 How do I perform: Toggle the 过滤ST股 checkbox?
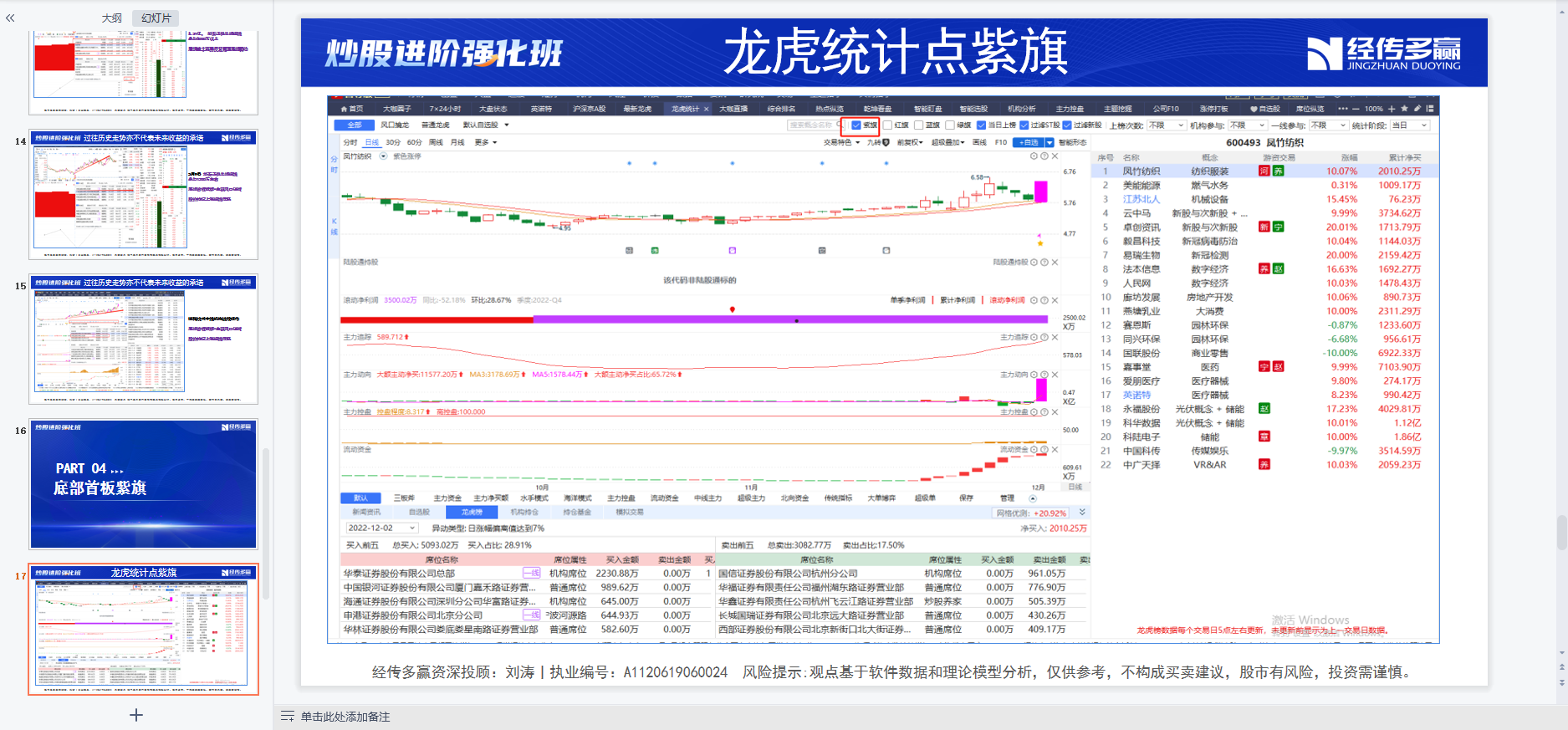[x=1024, y=125]
